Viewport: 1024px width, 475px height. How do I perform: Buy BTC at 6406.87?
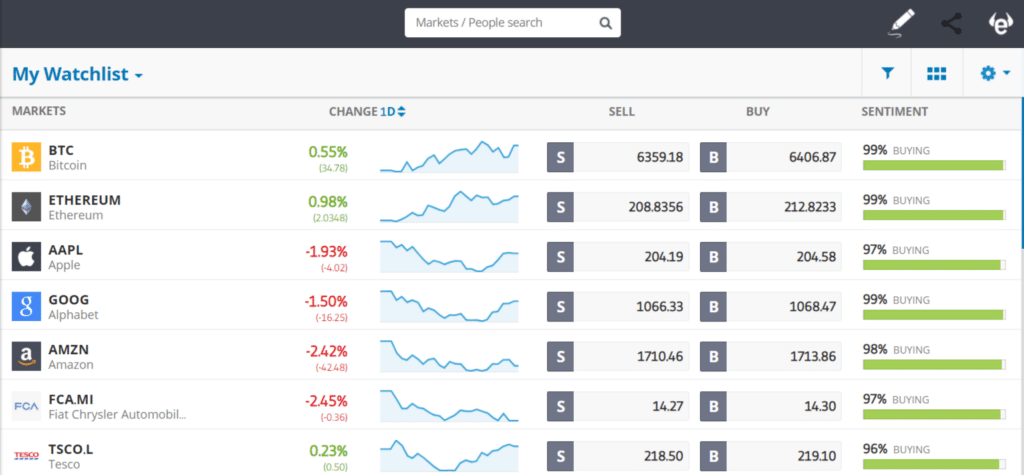pos(771,157)
